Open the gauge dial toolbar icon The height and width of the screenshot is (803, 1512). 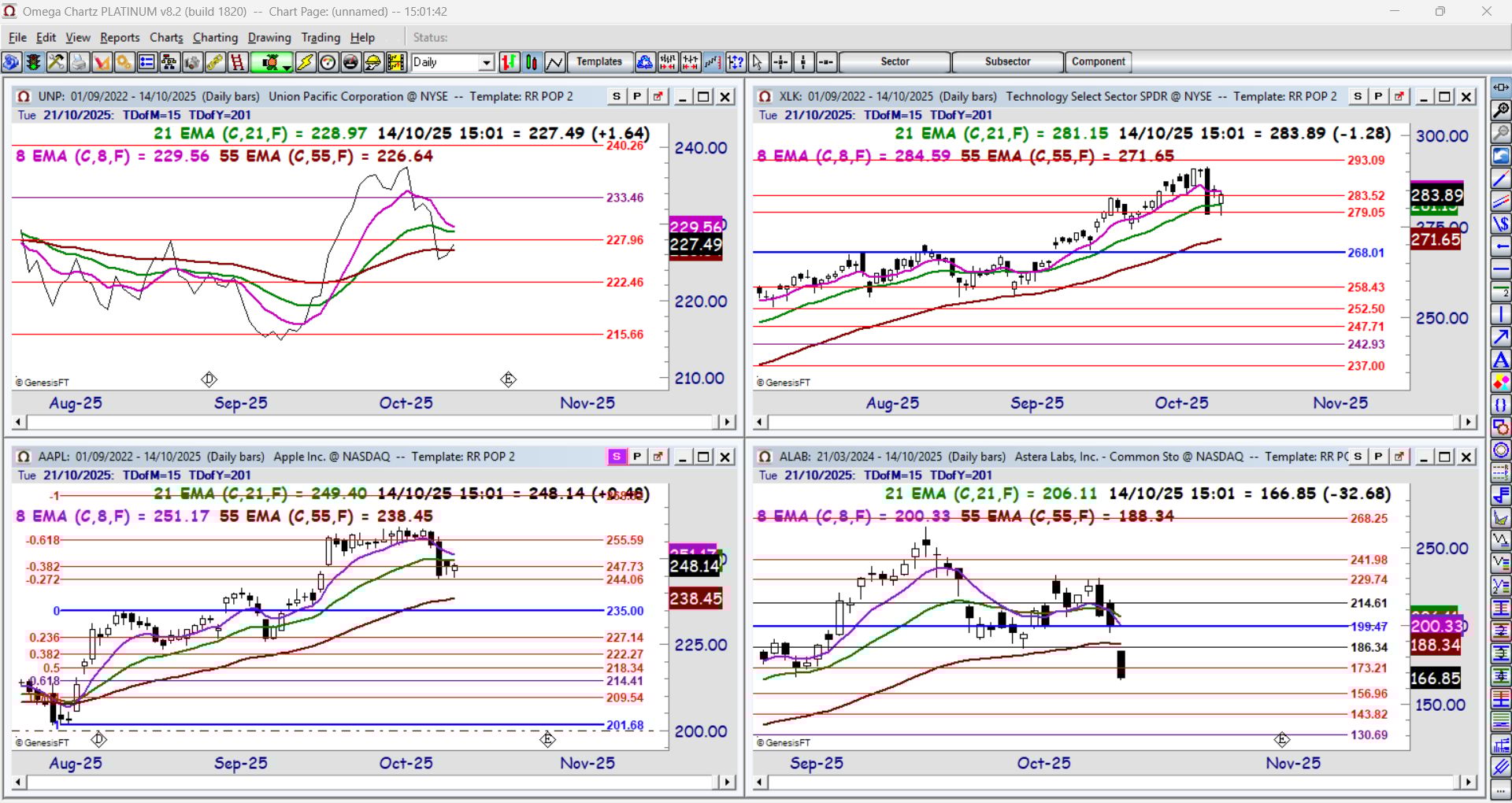328,62
